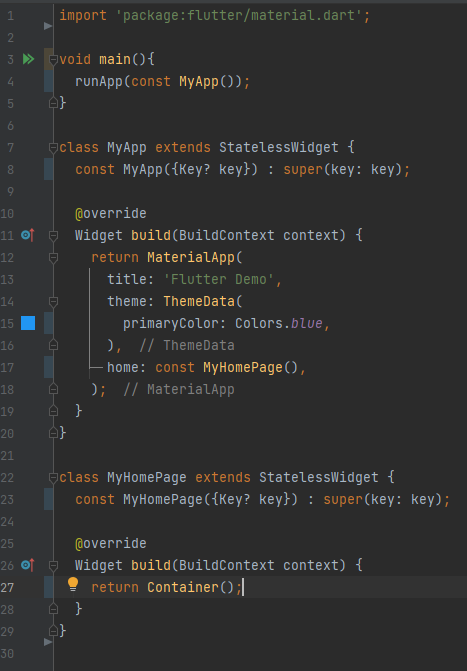Click the MyApp class fold end on line 20
This screenshot has height=671, width=467.
(53, 433)
